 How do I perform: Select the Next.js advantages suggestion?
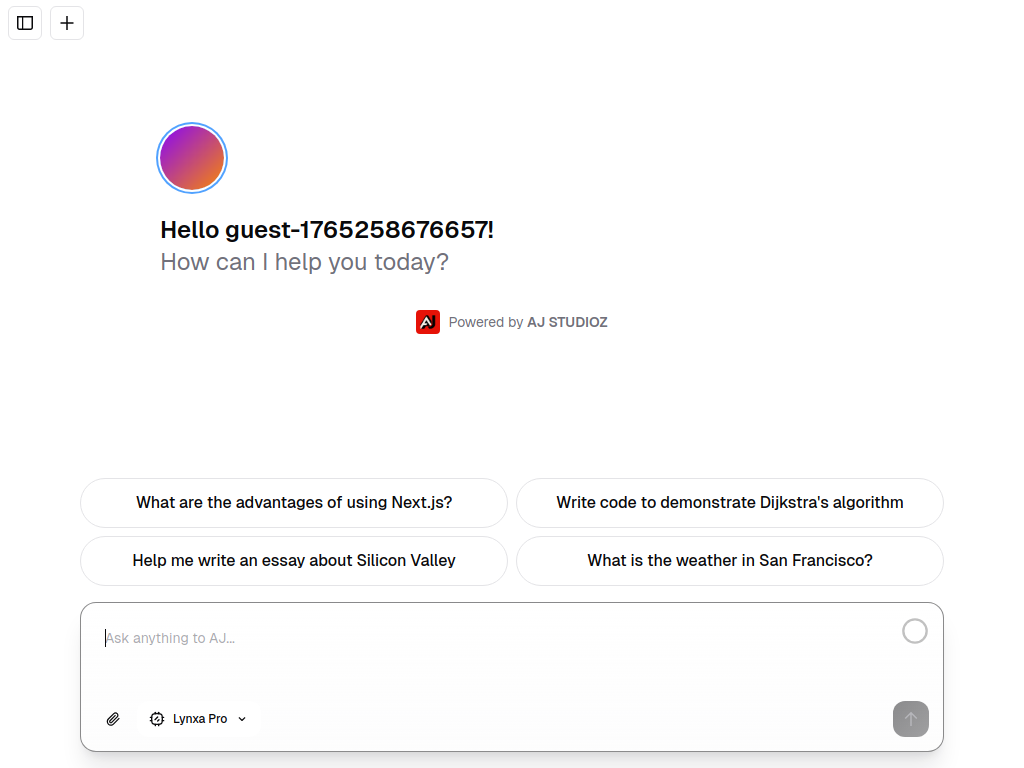click(x=294, y=503)
